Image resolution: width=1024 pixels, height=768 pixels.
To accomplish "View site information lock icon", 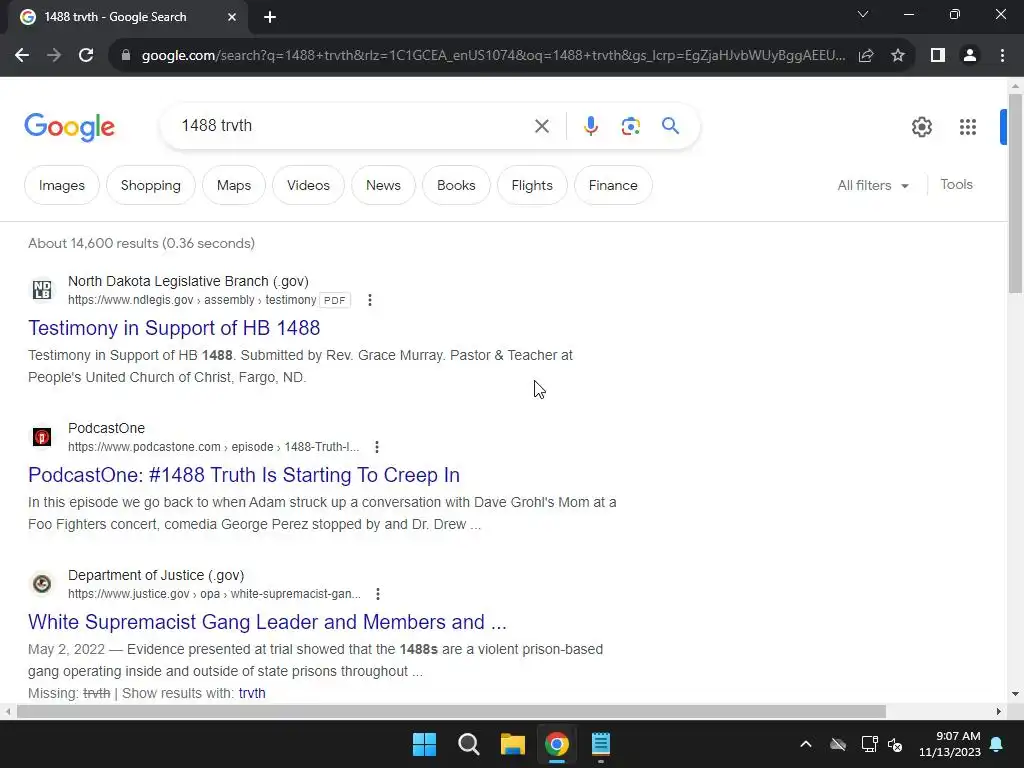I will [x=125, y=56].
